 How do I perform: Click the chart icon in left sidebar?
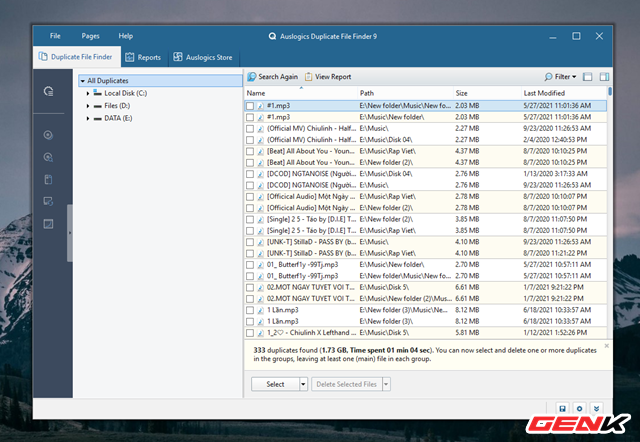(x=48, y=224)
